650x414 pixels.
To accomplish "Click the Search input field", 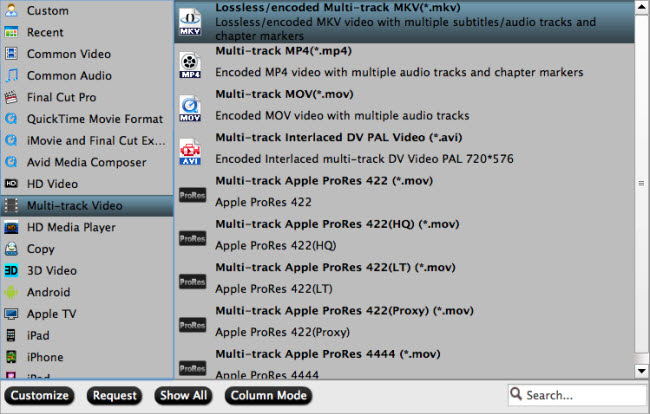I will tap(577, 395).
